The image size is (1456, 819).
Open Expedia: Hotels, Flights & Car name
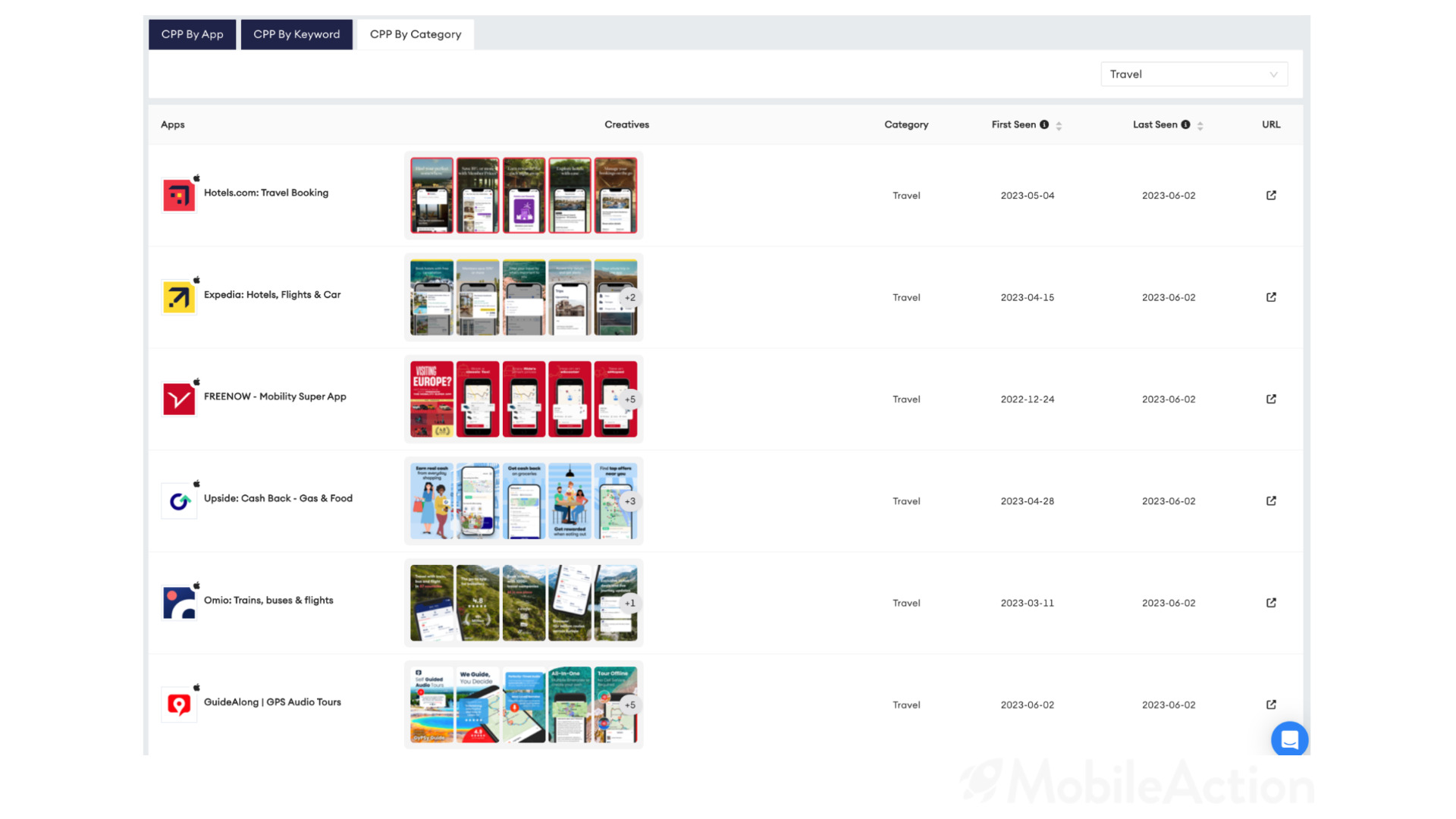click(x=272, y=295)
